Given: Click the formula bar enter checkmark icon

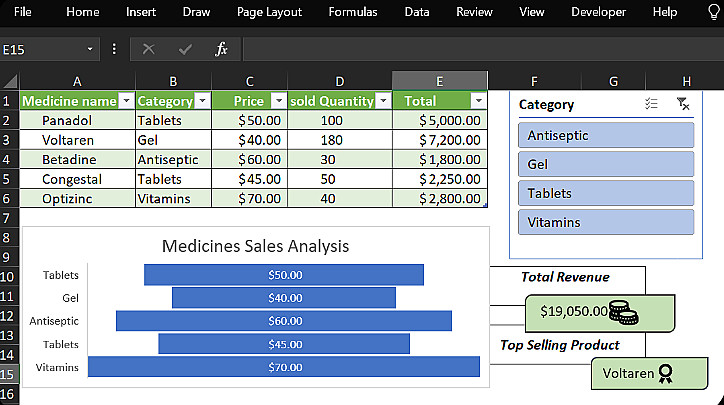Looking at the screenshot, I should (185, 49).
